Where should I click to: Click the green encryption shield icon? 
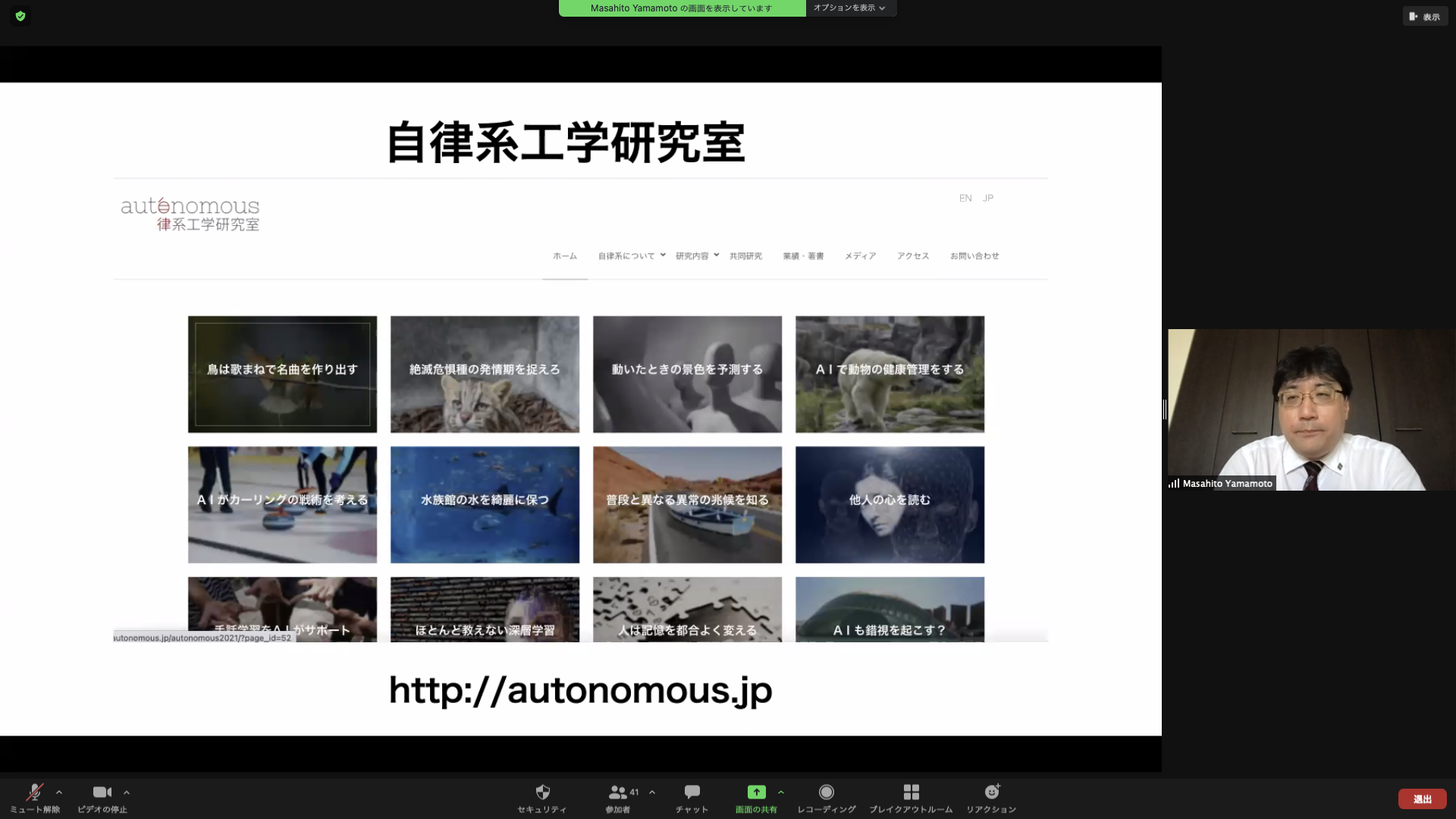[x=20, y=16]
